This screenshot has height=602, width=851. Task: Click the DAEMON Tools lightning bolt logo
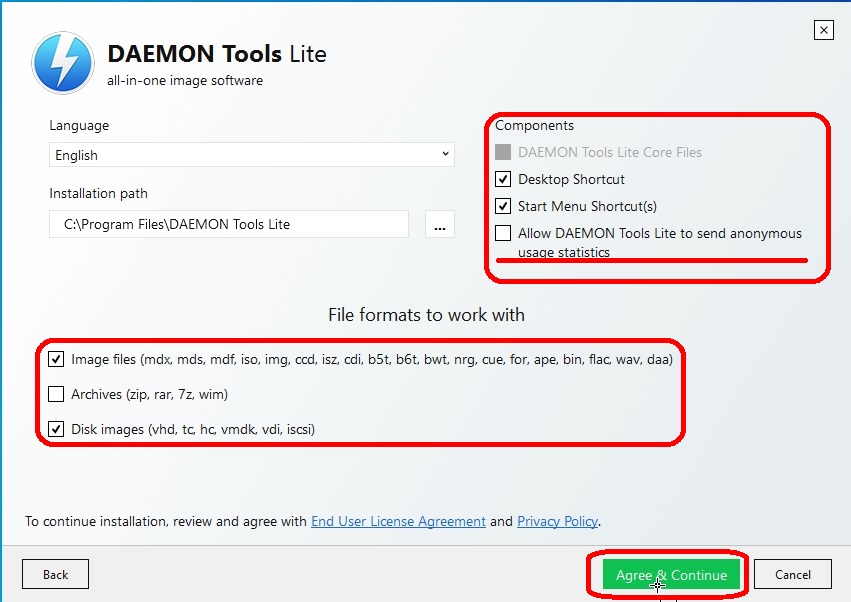(x=62, y=62)
